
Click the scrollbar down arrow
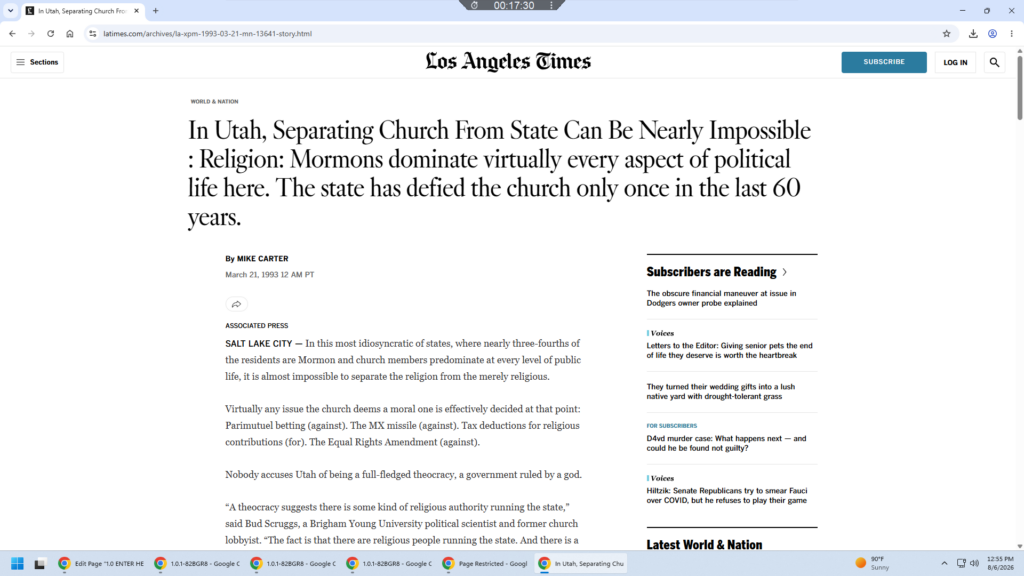pos(1019,546)
